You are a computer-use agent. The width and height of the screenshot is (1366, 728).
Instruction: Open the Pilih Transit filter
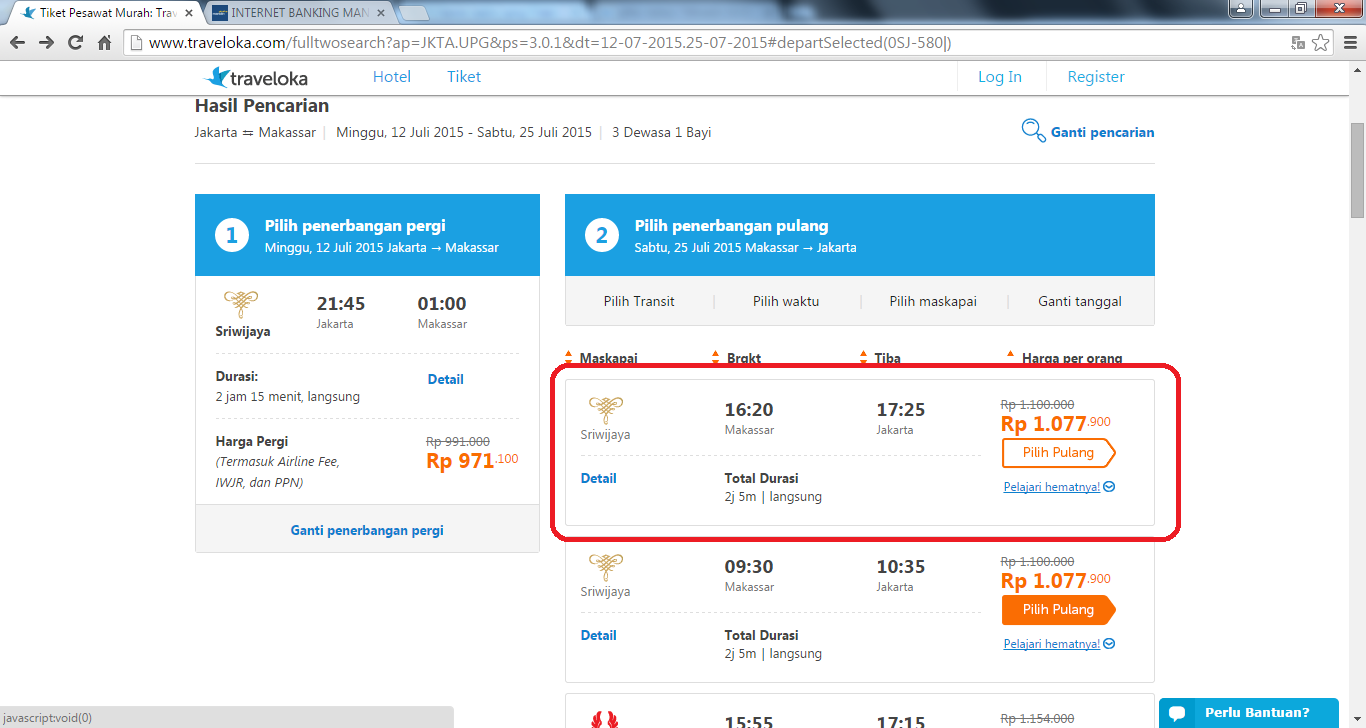639,301
